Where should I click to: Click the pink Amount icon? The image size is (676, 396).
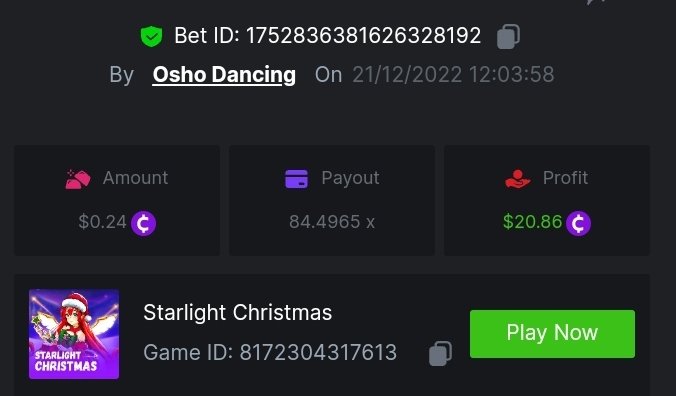click(x=78, y=179)
